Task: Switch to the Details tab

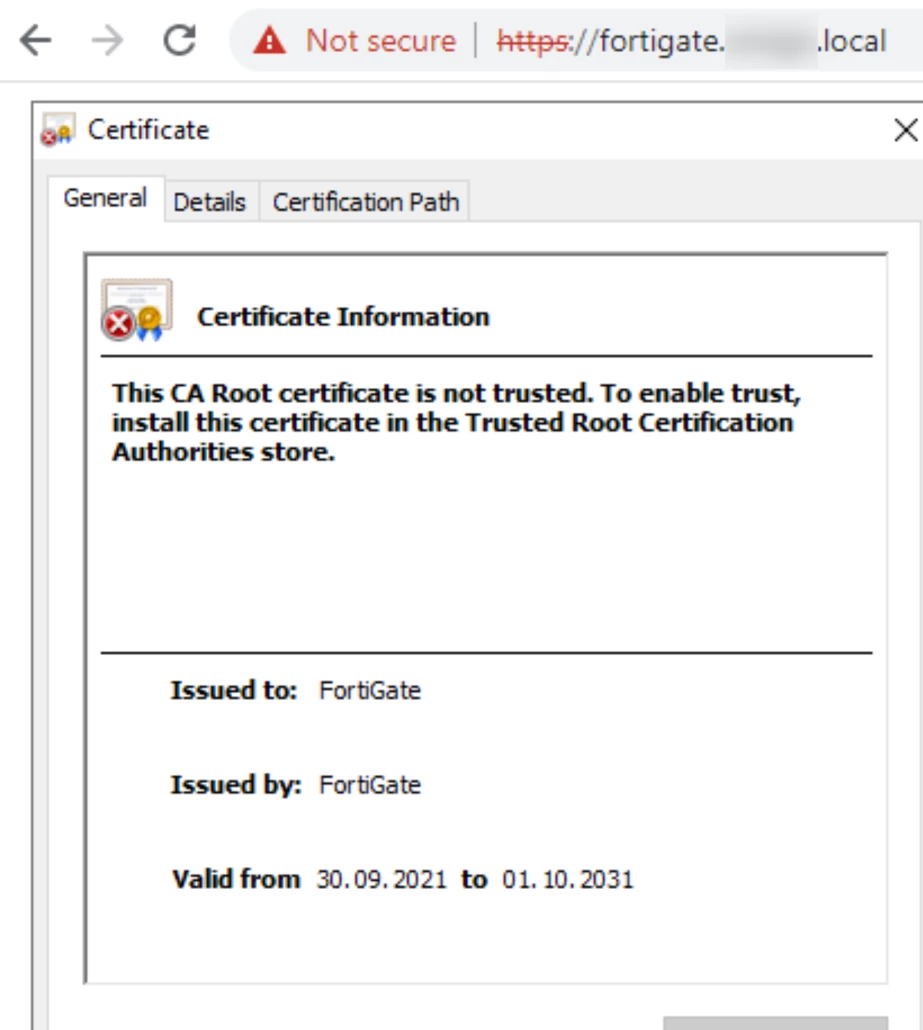Action: click(210, 202)
